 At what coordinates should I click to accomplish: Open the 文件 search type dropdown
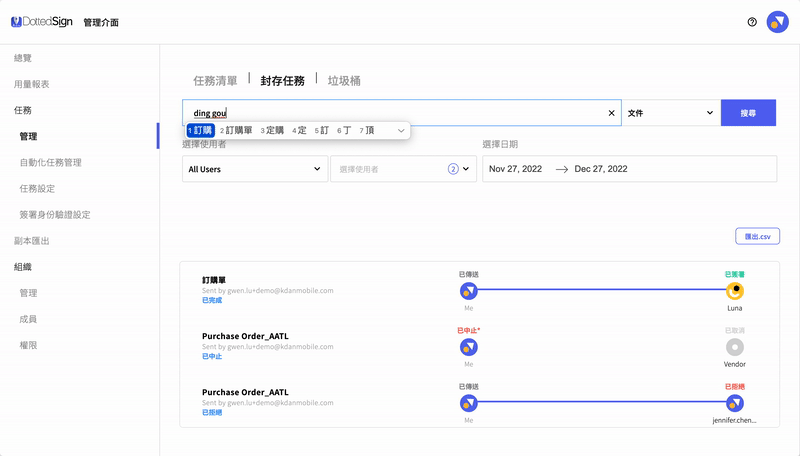(x=671, y=113)
